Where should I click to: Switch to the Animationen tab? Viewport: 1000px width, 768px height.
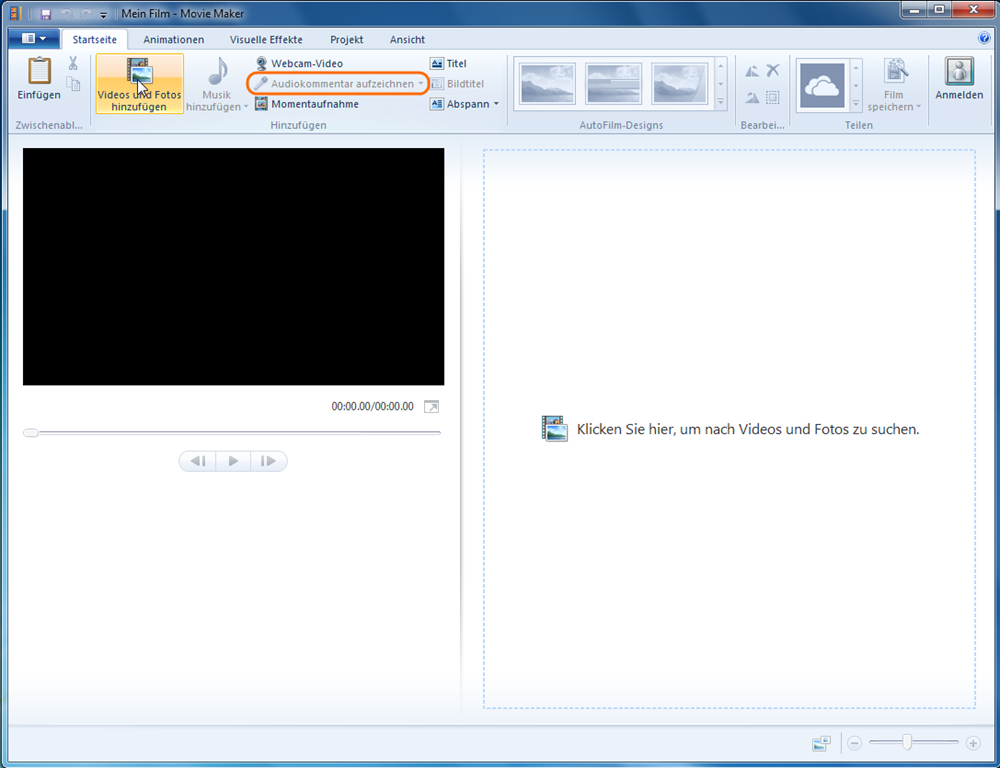click(173, 39)
